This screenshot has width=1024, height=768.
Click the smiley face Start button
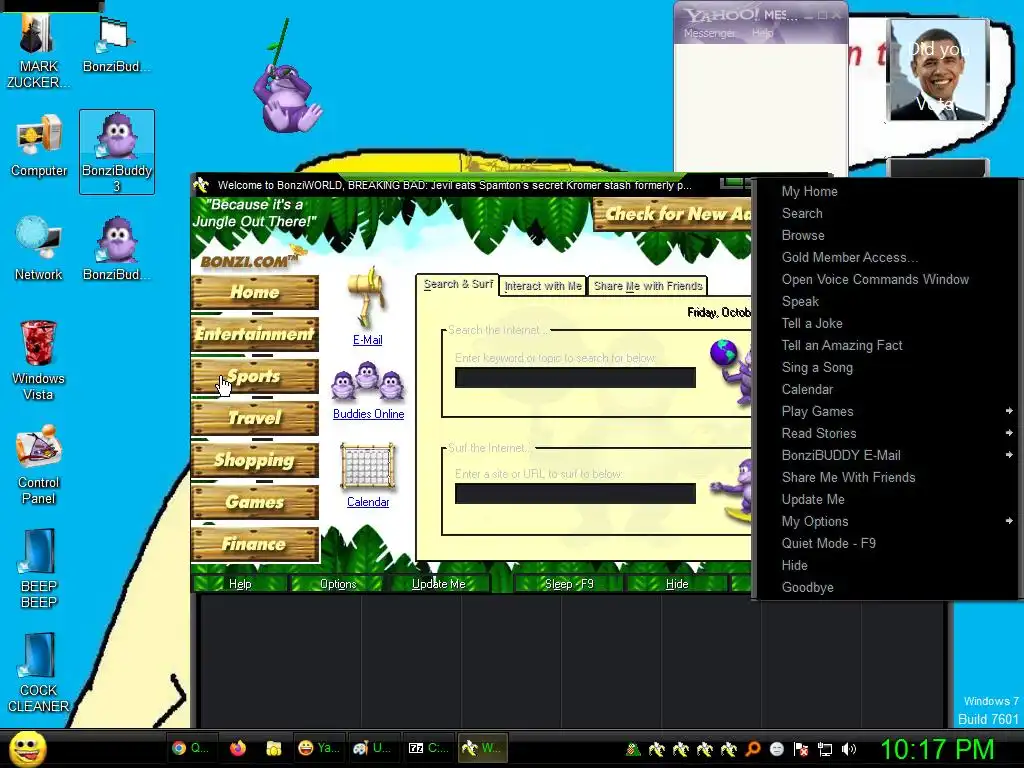coord(28,748)
